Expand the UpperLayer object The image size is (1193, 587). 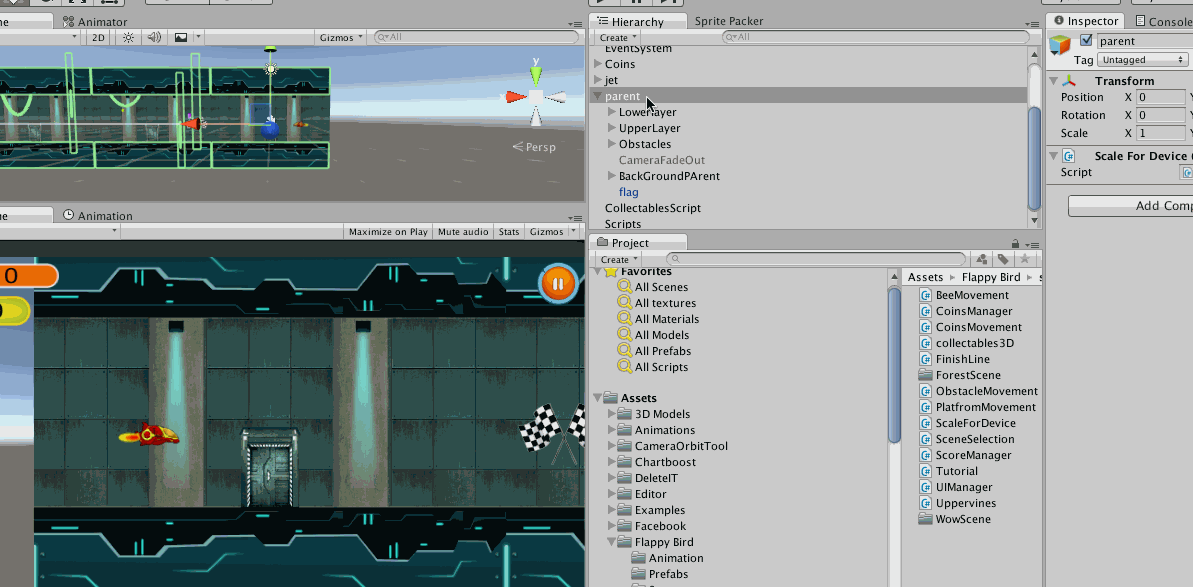[x=612, y=128]
